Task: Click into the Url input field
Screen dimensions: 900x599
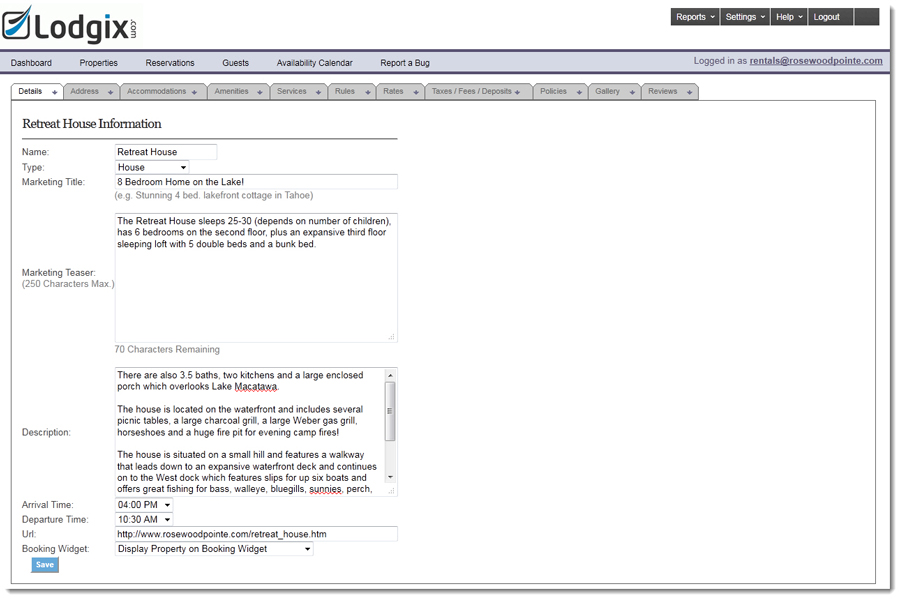Action: point(256,534)
